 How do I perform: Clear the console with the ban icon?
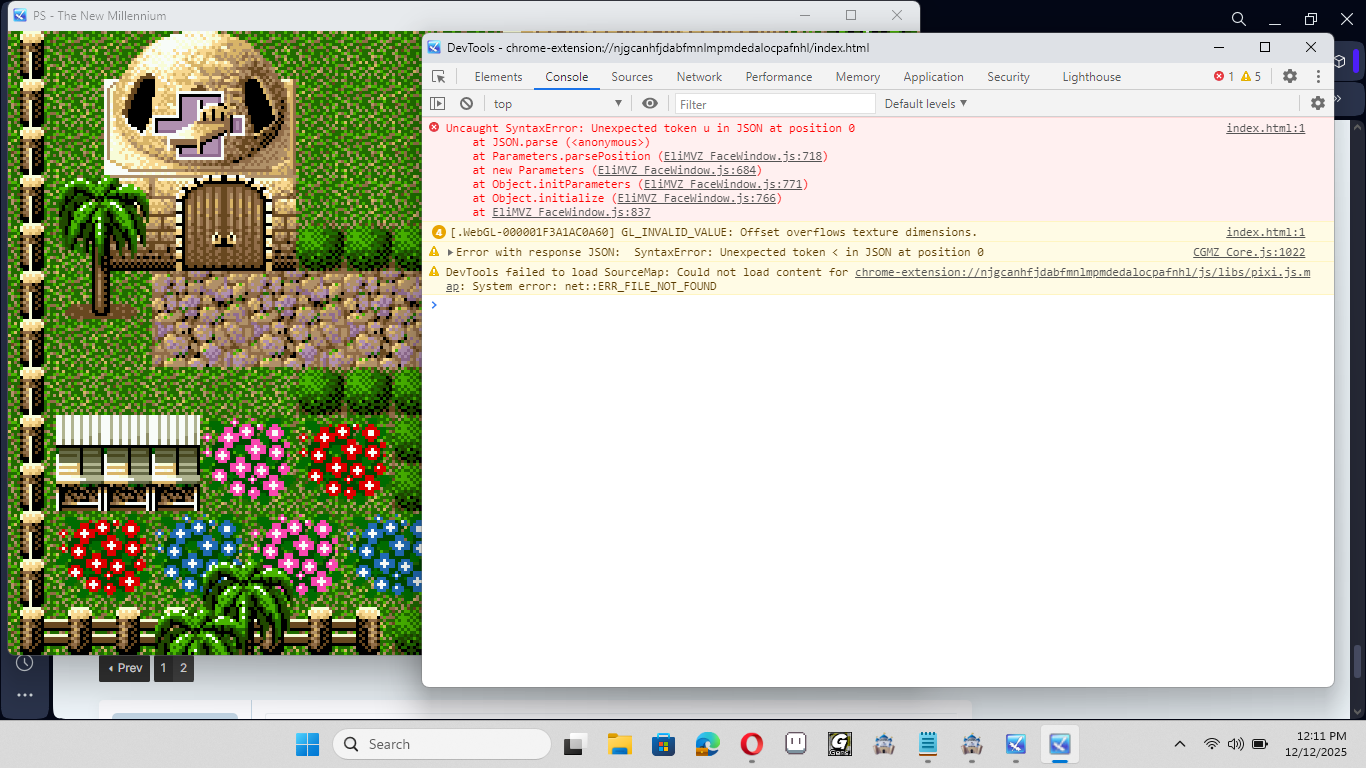[x=466, y=104]
